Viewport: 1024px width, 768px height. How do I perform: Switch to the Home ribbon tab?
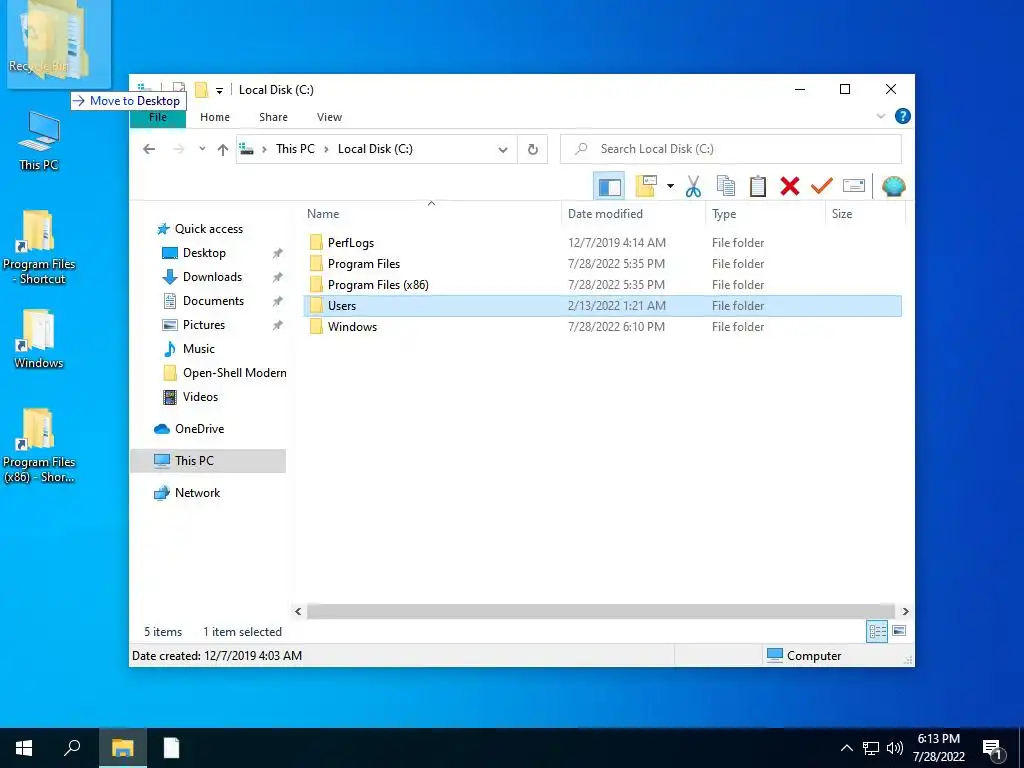(215, 117)
